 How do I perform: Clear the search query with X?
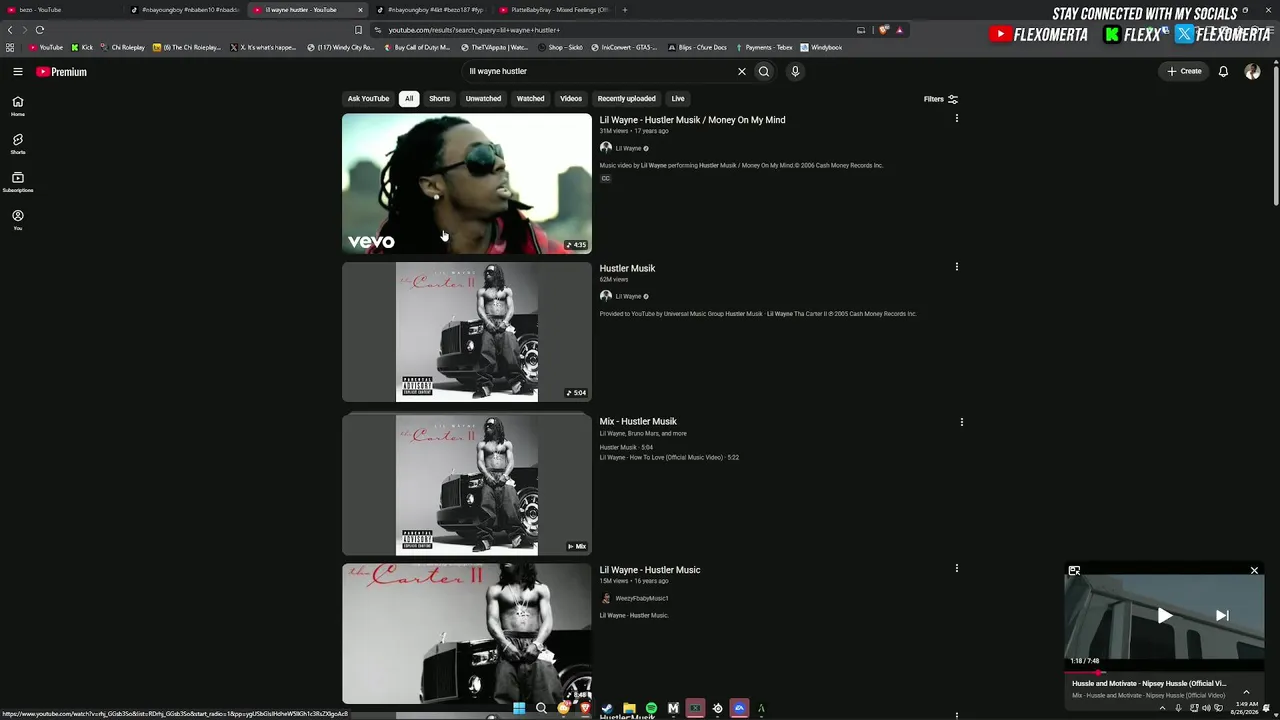pyautogui.click(x=742, y=72)
